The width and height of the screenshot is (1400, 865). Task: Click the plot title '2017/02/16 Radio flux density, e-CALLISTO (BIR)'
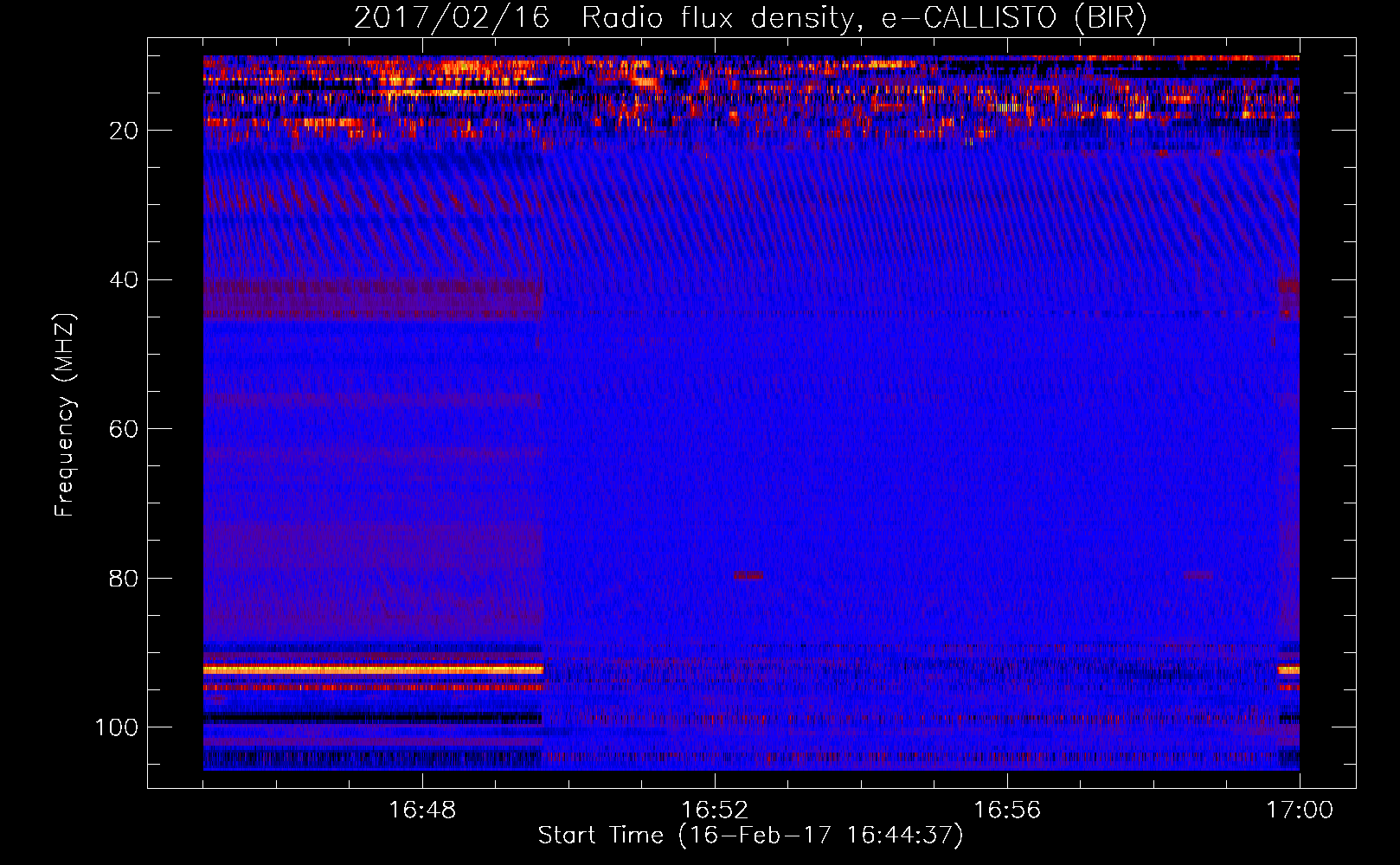(x=750, y=18)
